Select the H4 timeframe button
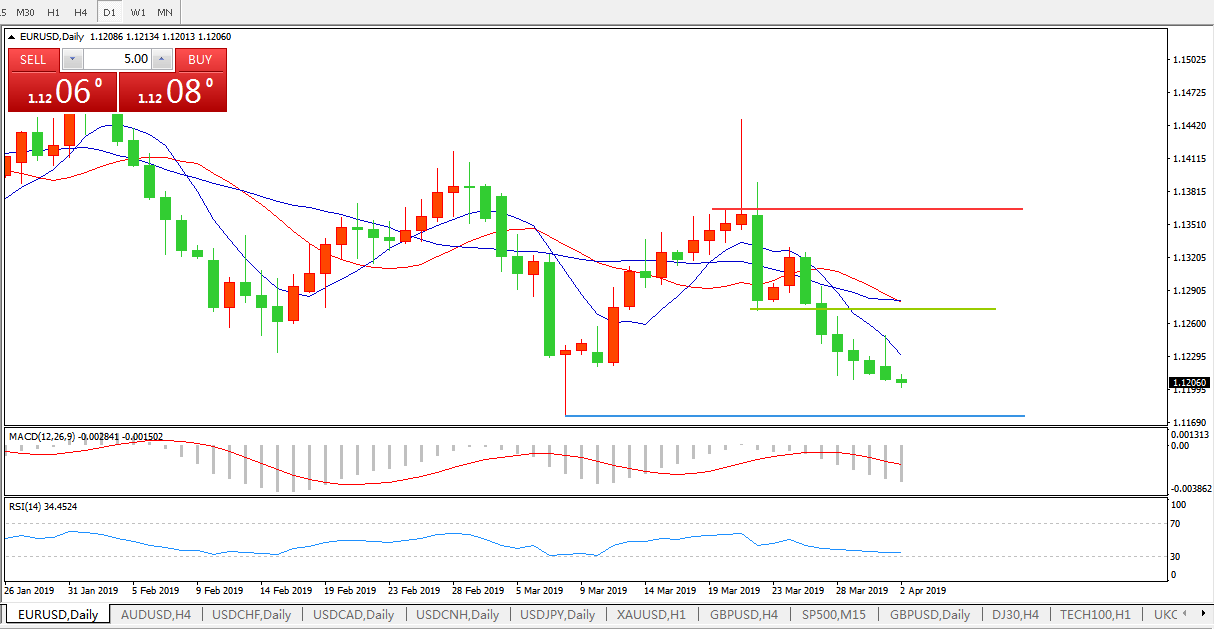This screenshot has height=629, width=1214. tap(81, 12)
